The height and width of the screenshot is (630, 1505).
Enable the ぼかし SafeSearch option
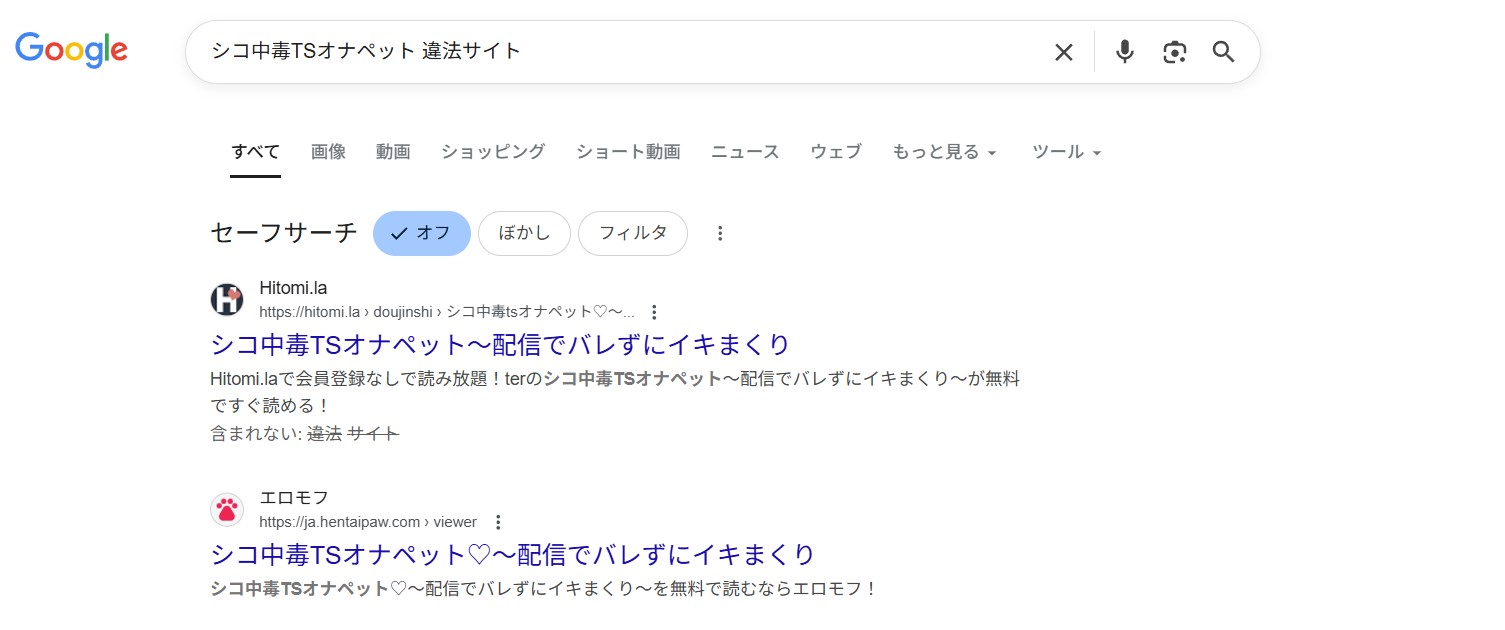point(524,233)
